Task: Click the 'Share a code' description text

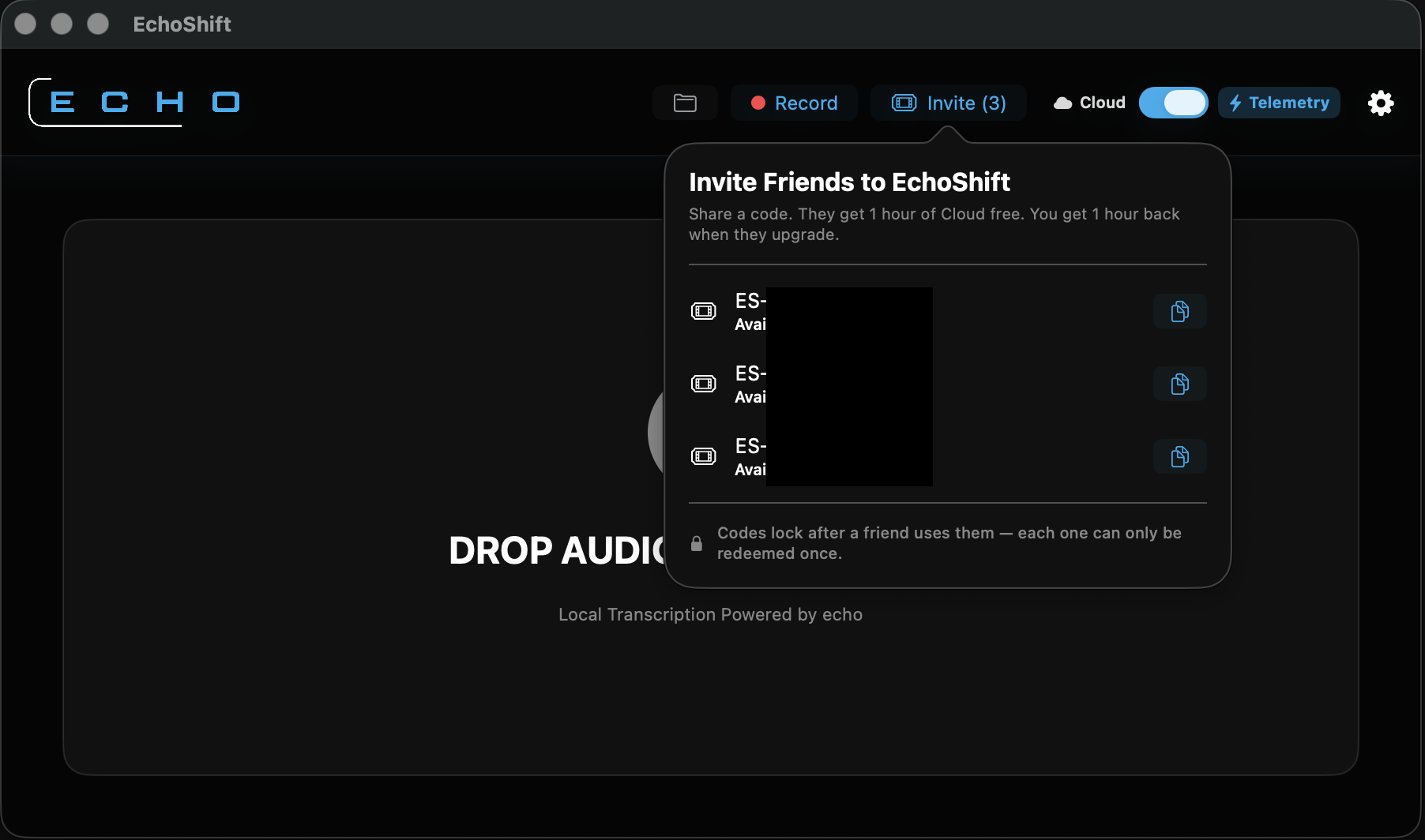Action: coord(934,224)
